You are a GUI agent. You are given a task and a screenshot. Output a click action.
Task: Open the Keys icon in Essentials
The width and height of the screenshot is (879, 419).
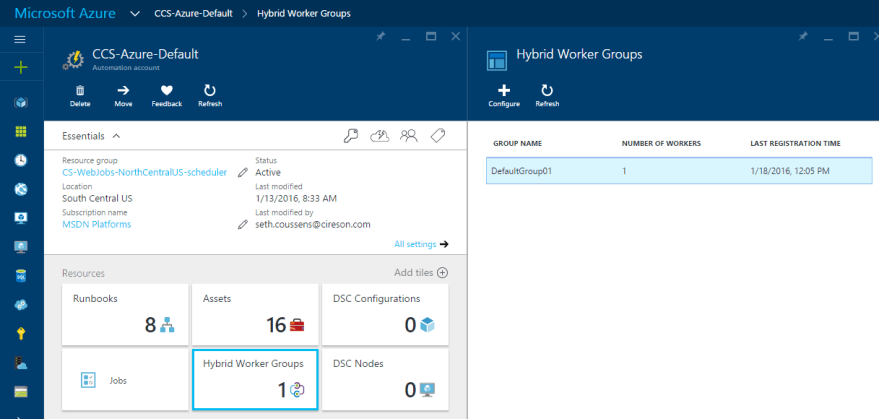(351, 136)
